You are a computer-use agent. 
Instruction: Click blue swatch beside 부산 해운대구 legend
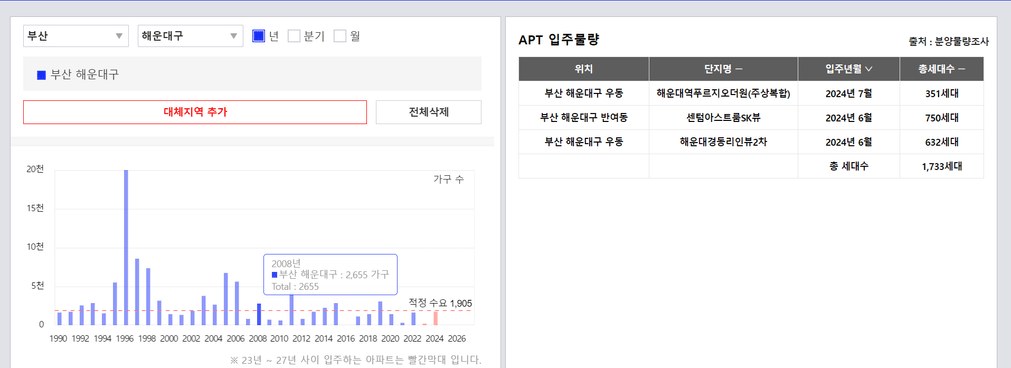42,75
